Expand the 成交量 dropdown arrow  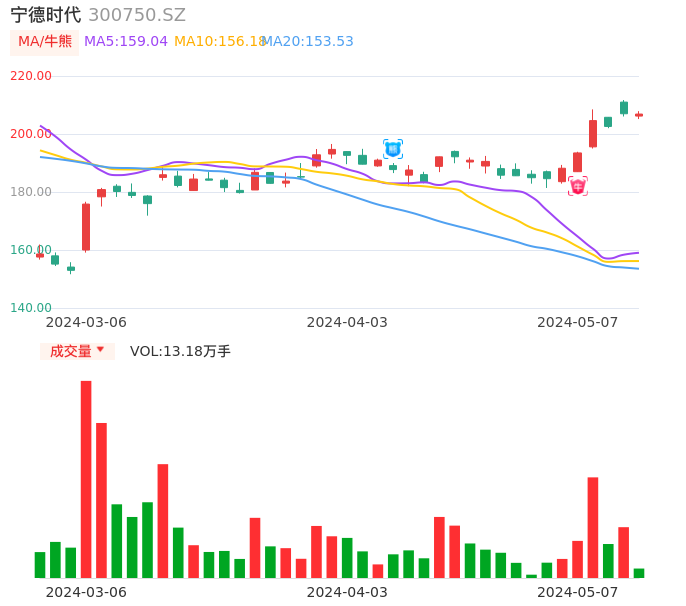pos(100,350)
